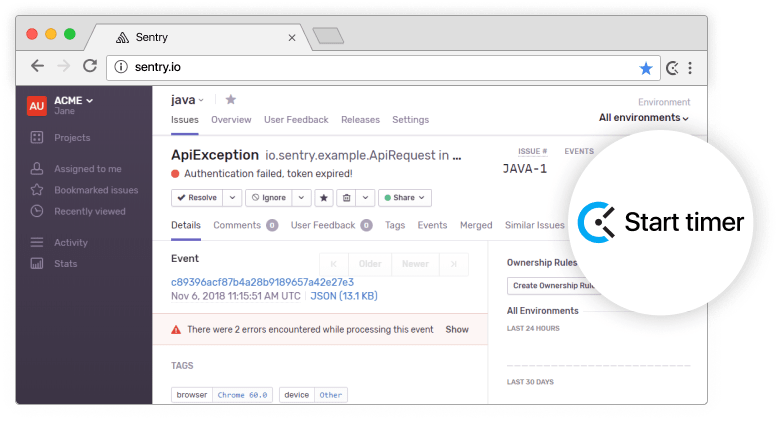Open the Clockify extension icon in toolbar
Screen dimensions: 780x431
[x=673, y=68]
